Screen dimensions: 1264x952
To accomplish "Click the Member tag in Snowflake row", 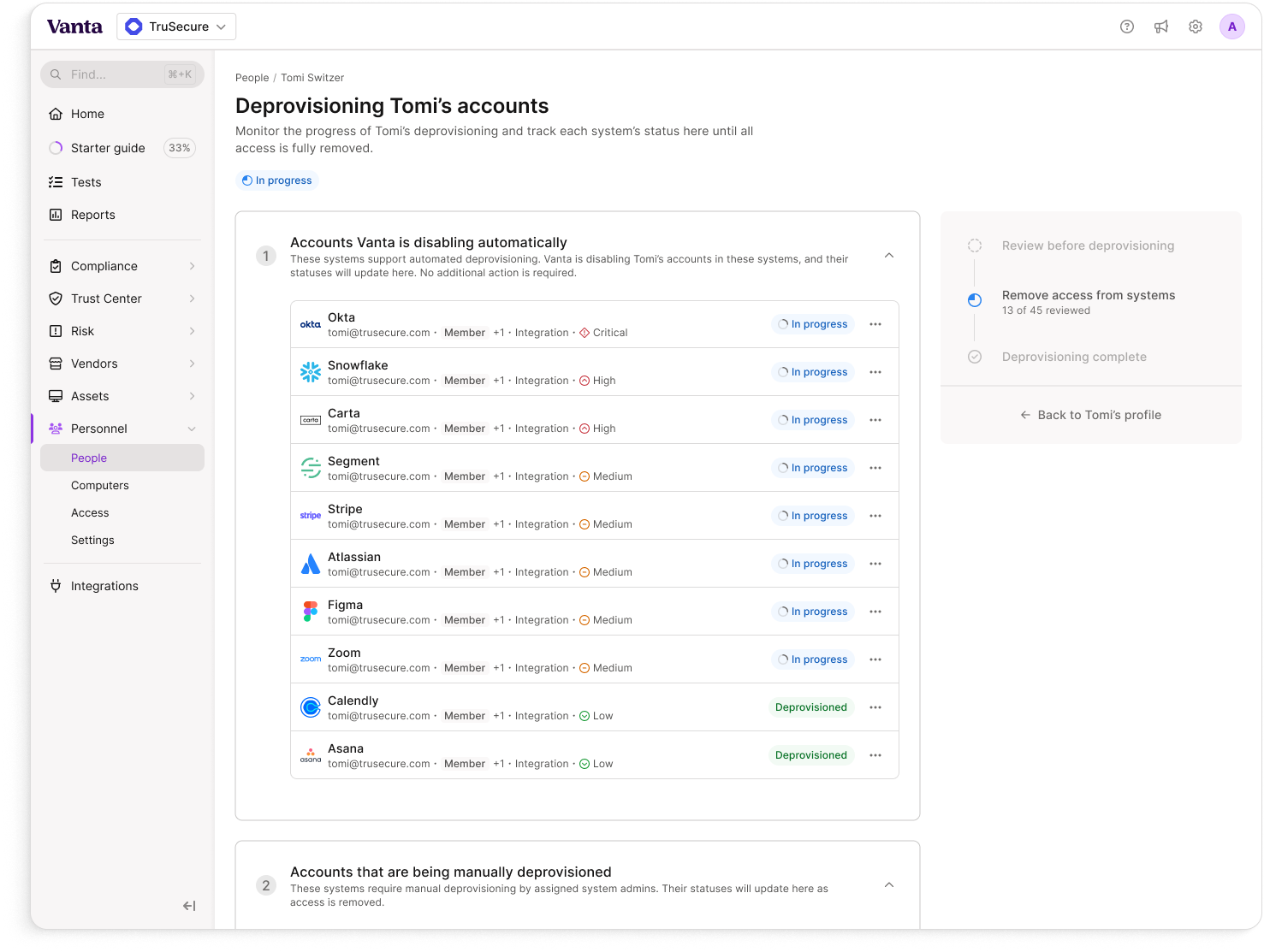I will pos(465,381).
